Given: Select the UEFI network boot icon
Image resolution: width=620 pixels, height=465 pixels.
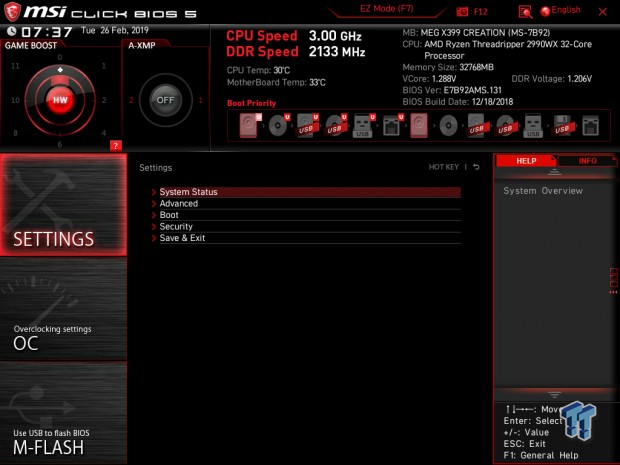Looking at the screenshot, I should (393, 125).
